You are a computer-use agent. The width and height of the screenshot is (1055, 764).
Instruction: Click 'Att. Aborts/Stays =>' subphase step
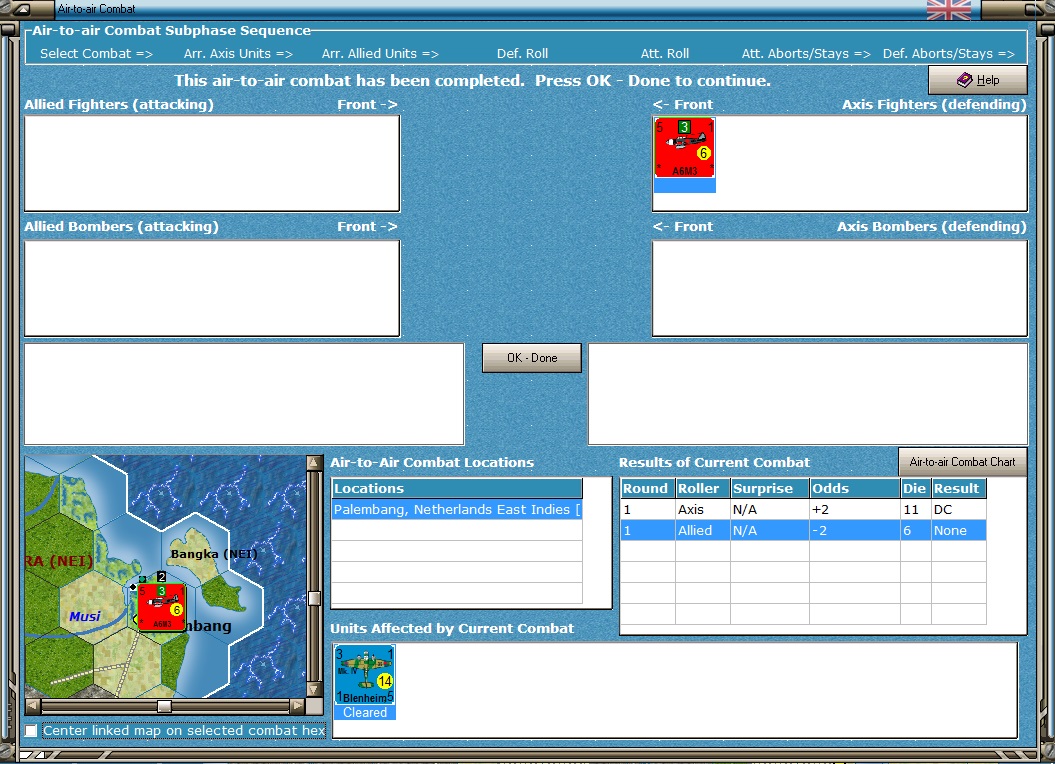[806, 53]
